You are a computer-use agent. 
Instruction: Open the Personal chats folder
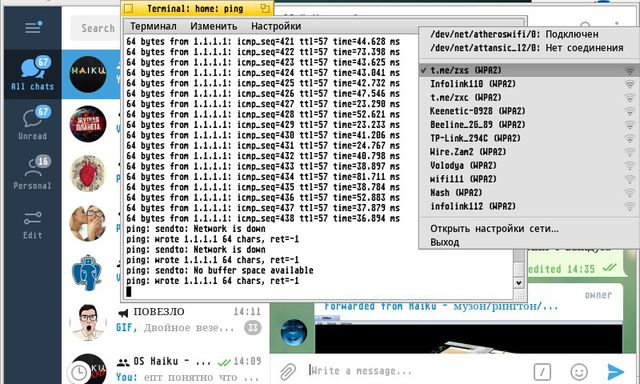33,173
